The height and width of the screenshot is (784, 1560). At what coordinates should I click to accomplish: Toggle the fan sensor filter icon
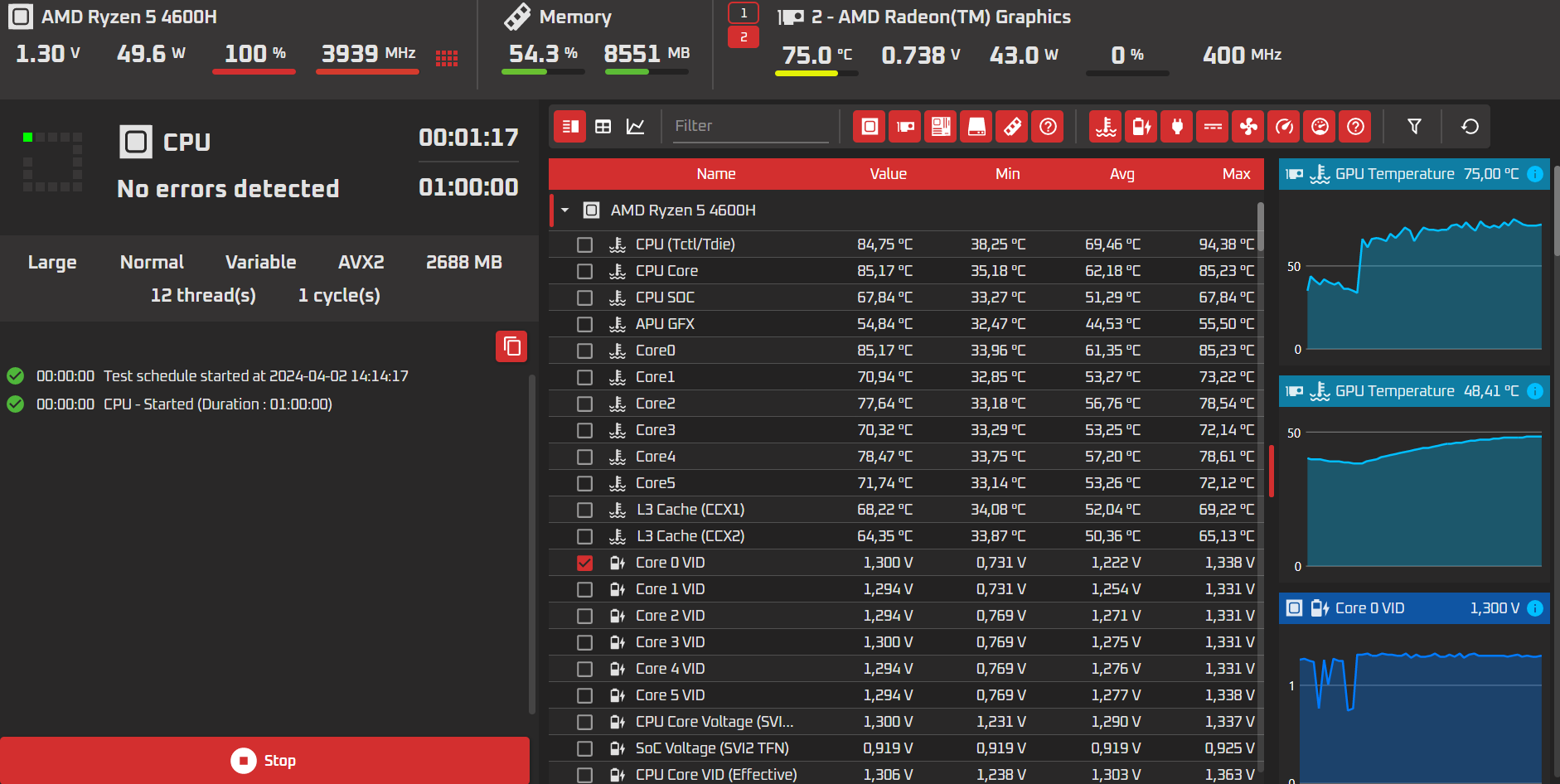1248,126
